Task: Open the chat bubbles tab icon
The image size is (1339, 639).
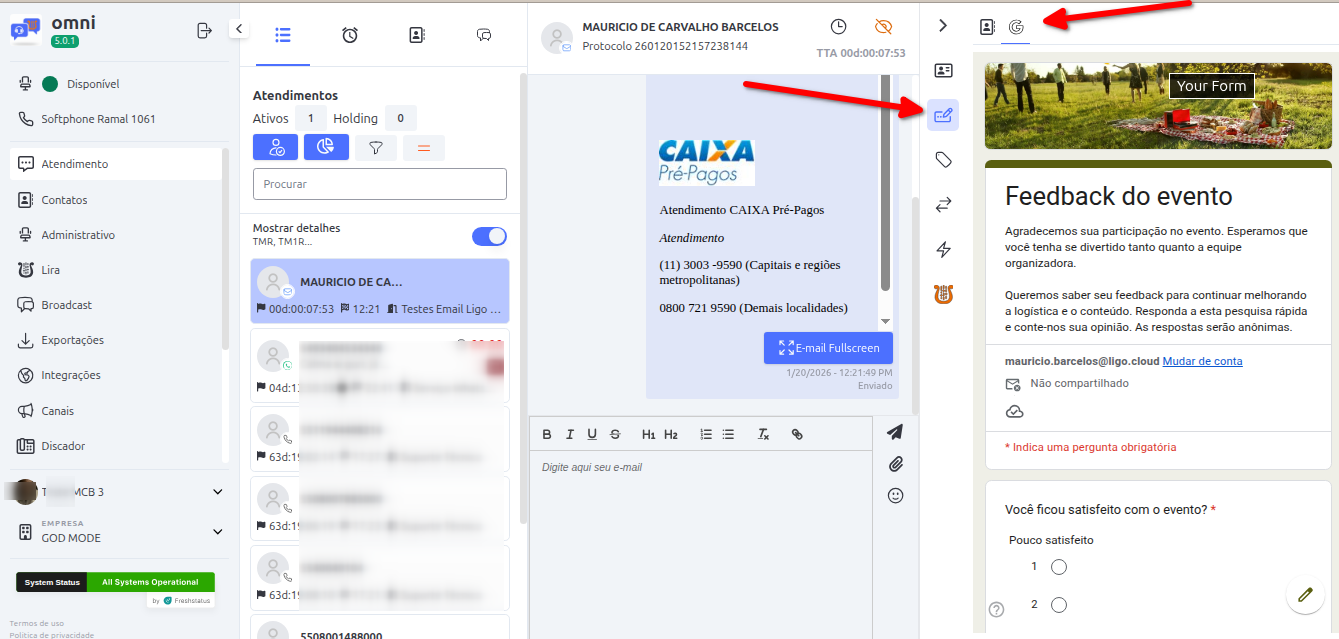Action: pos(483,33)
